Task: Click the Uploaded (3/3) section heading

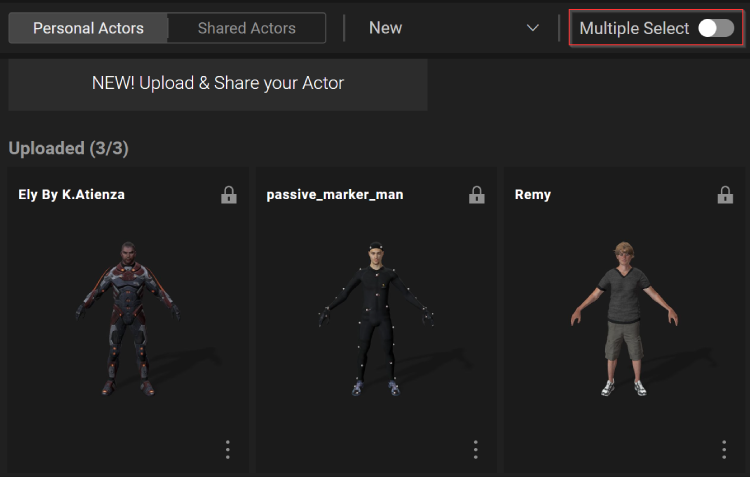Action: pyautogui.click(x=68, y=148)
